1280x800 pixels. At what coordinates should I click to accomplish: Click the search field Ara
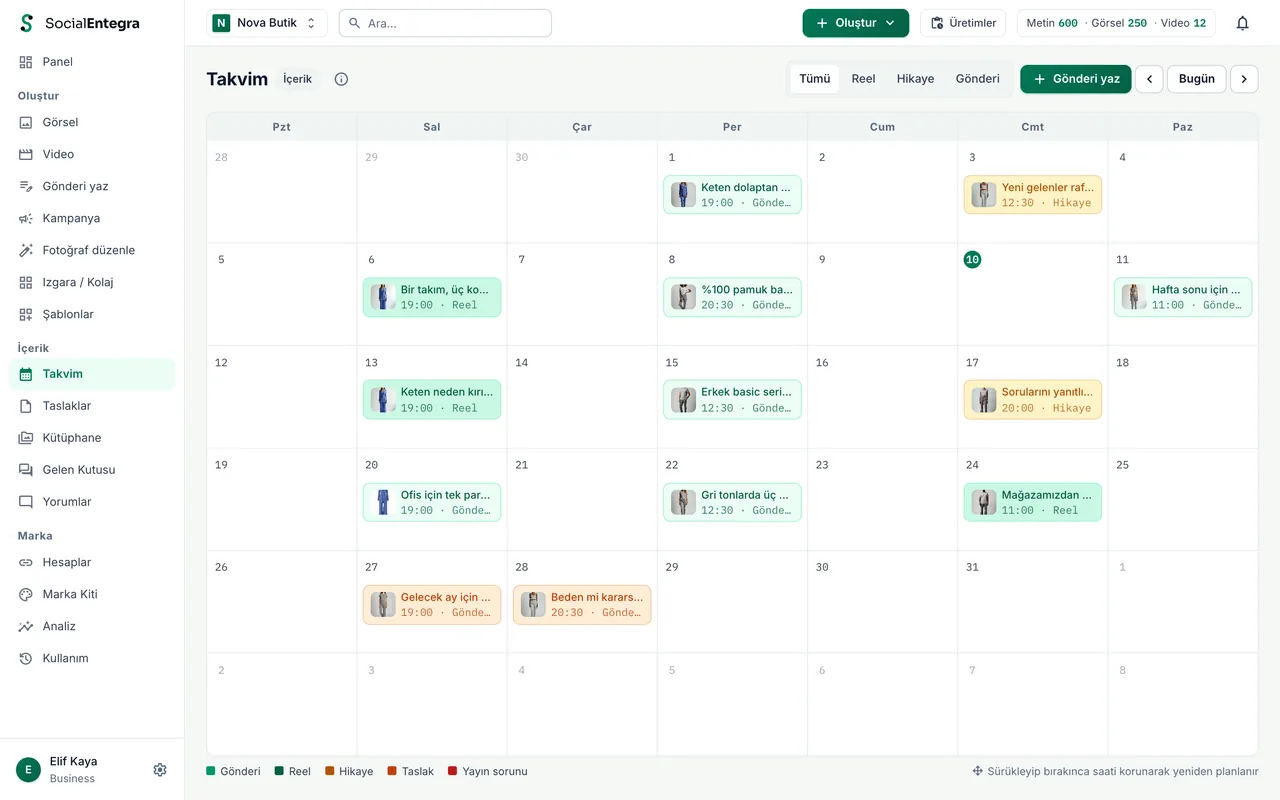click(x=445, y=23)
